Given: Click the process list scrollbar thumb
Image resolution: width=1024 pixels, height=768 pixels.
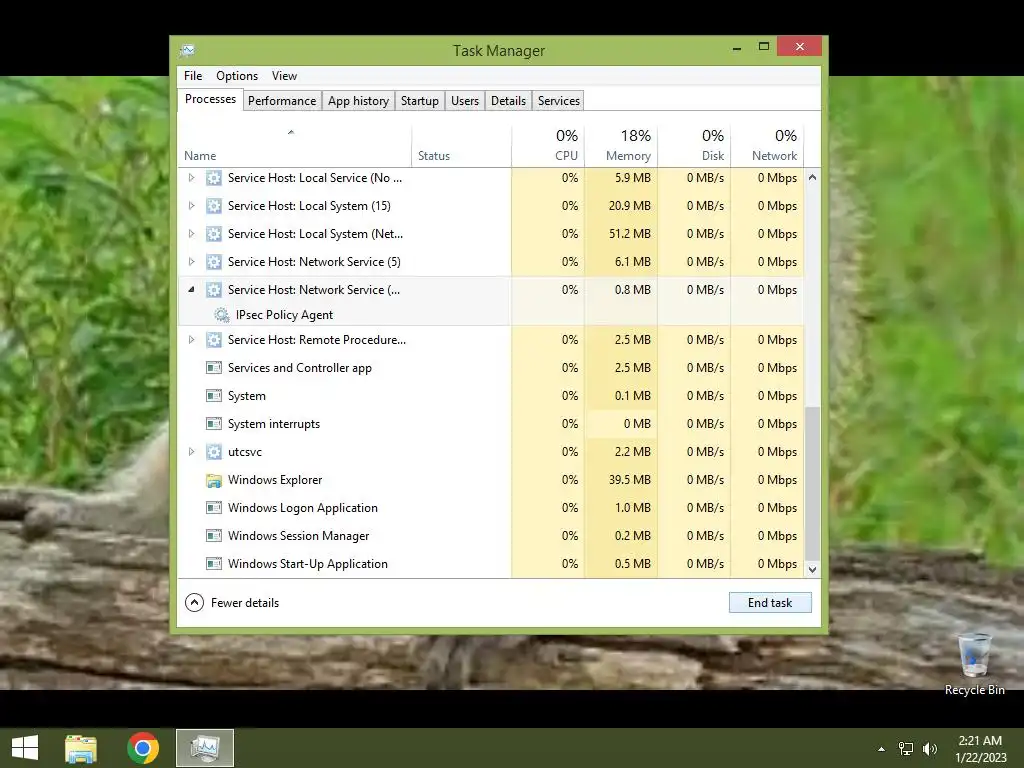Looking at the screenshot, I should 812,483.
